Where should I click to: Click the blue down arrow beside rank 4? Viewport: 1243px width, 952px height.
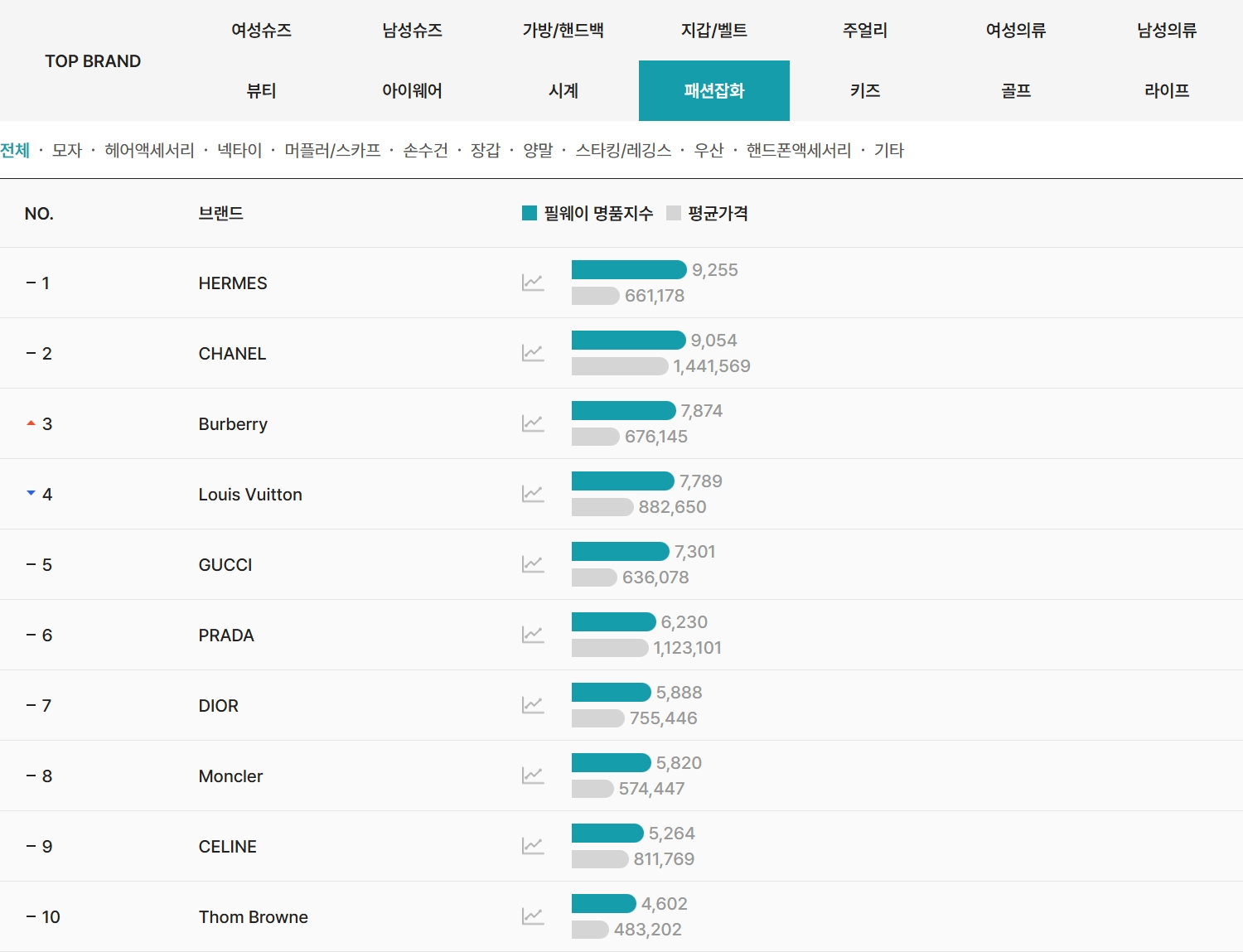click(31, 493)
